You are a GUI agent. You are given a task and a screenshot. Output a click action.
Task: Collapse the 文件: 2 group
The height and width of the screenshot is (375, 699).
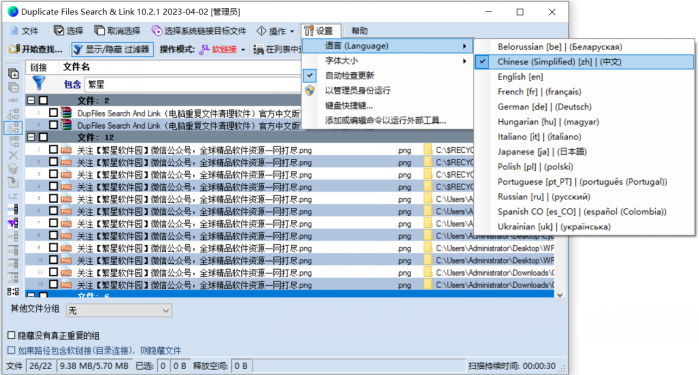pyautogui.click(x=31, y=100)
